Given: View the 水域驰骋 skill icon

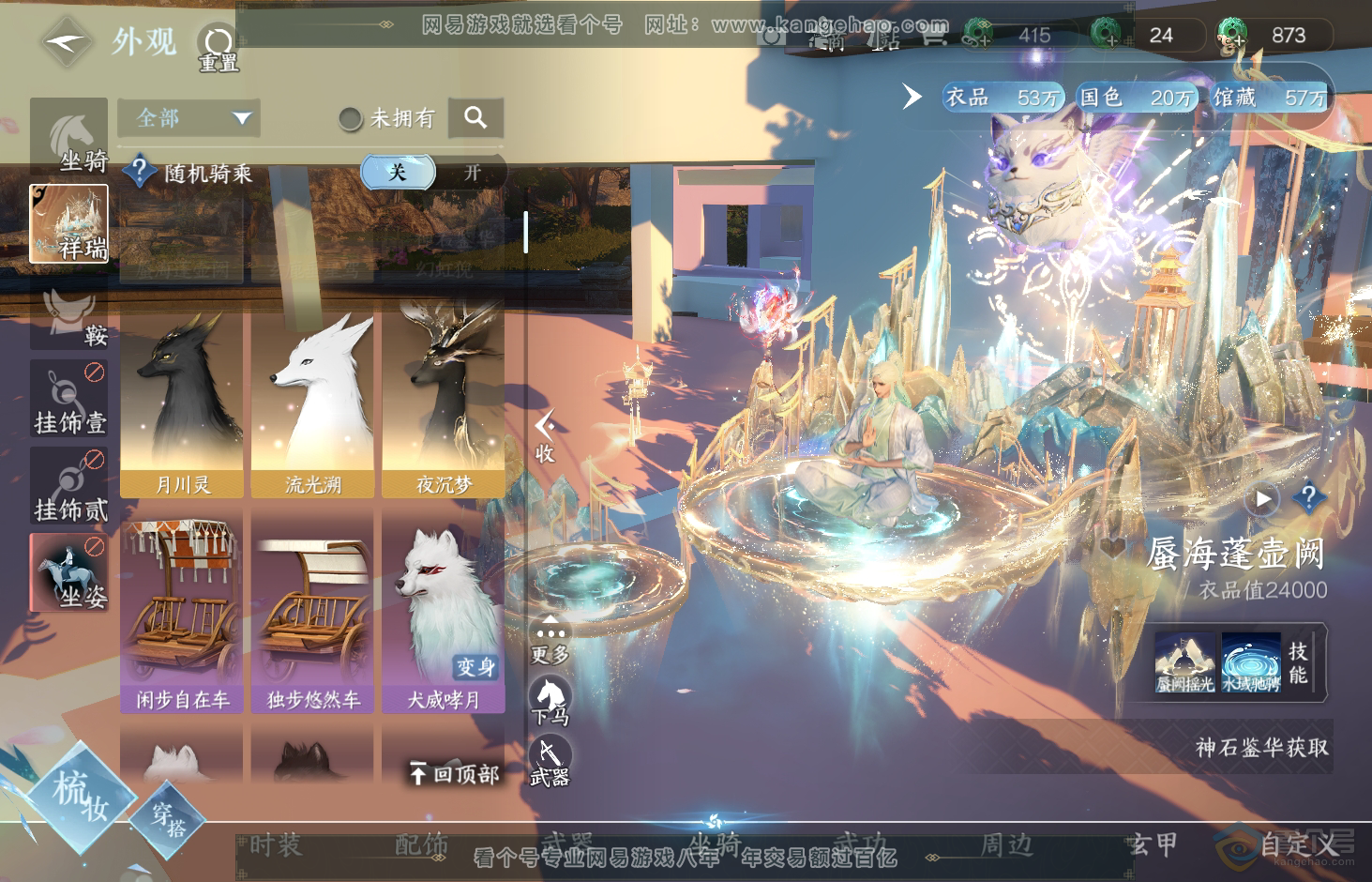Looking at the screenshot, I should (1251, 662).
